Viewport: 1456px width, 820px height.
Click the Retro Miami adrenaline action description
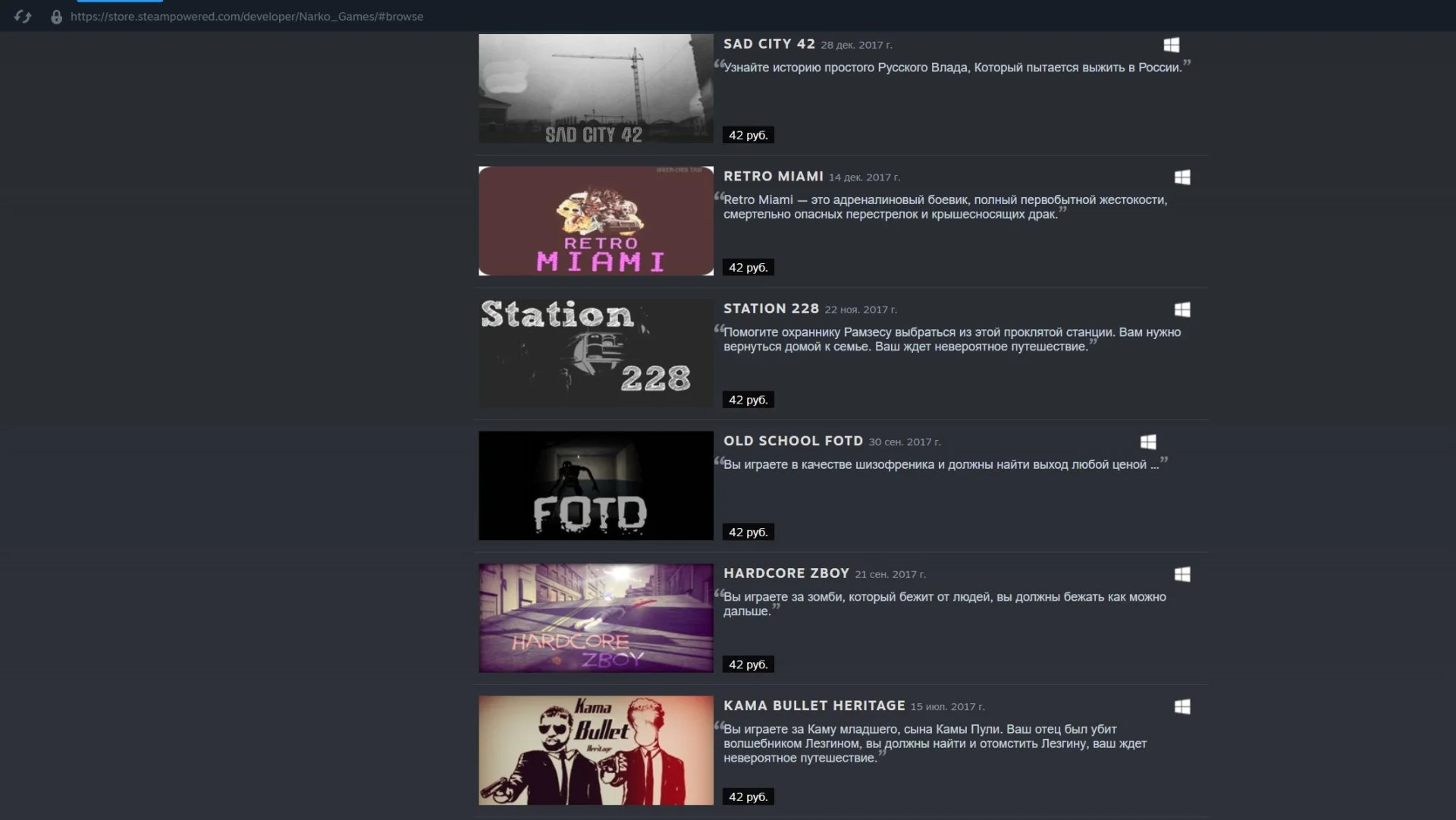click(945, 207)
